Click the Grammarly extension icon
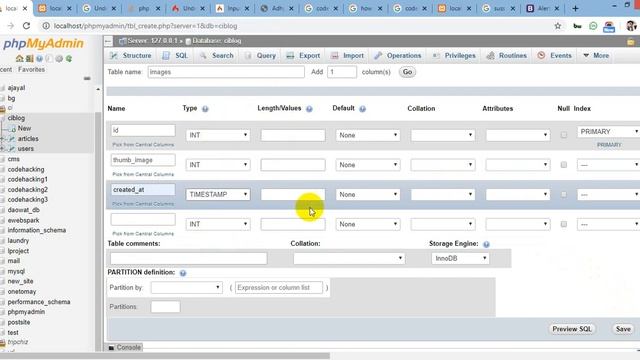This screenshot has width=640, height=360. pyautogui.click(x=593, y=26)
